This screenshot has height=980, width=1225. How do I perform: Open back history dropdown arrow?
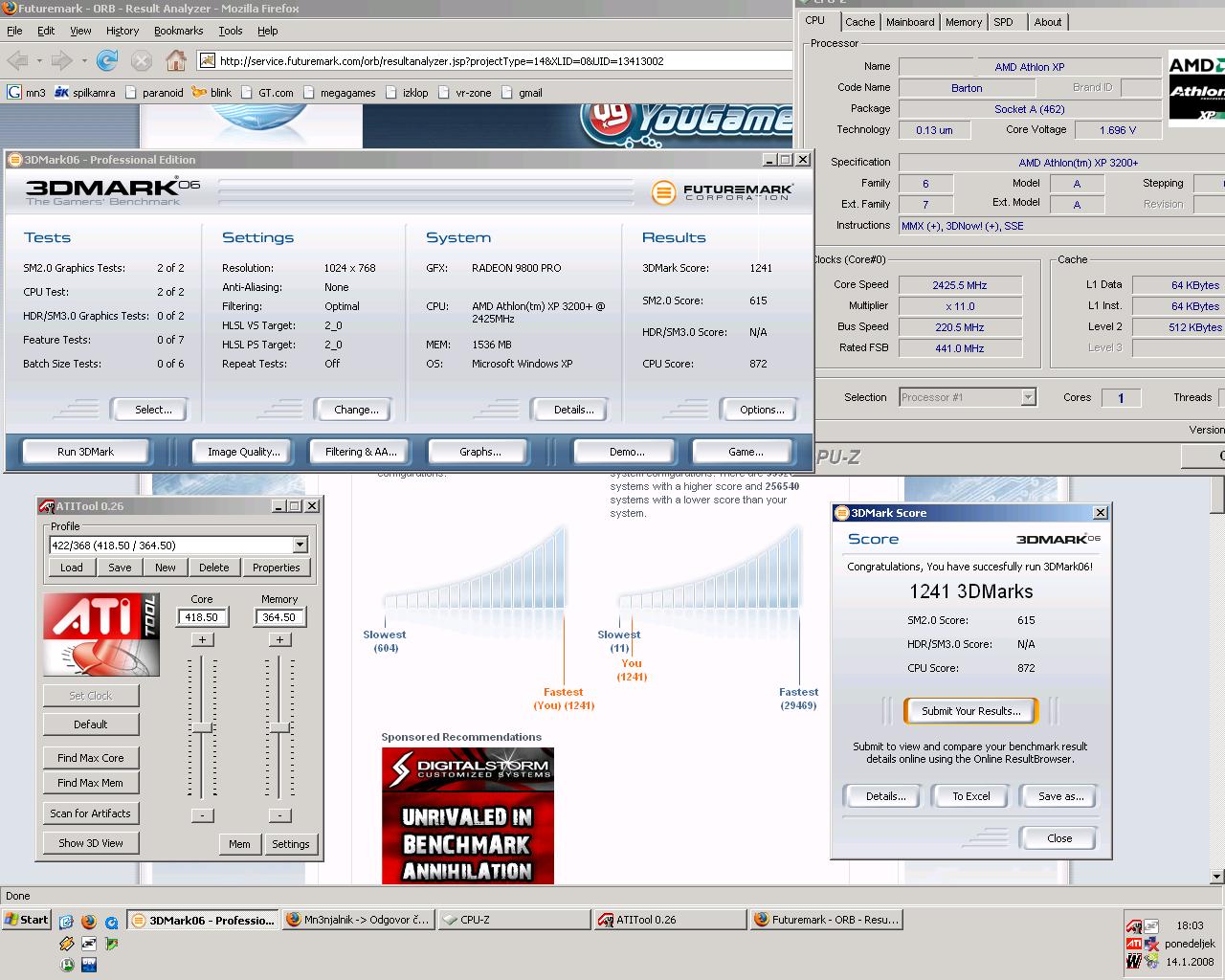pyautogui.click(x=39, y=61)
